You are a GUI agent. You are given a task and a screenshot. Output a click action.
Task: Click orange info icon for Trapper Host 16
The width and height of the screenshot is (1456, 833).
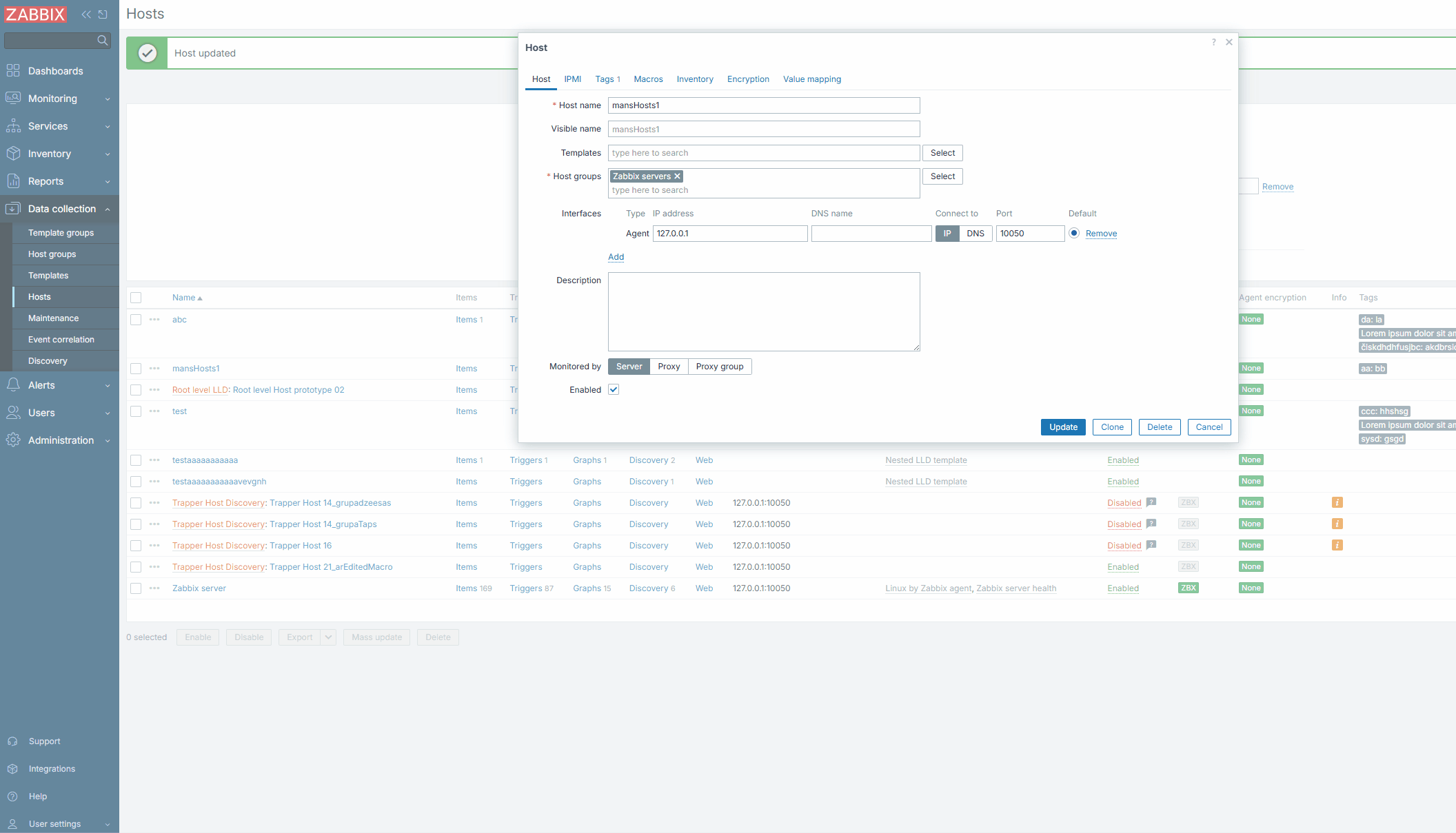tap(1337, 546)
